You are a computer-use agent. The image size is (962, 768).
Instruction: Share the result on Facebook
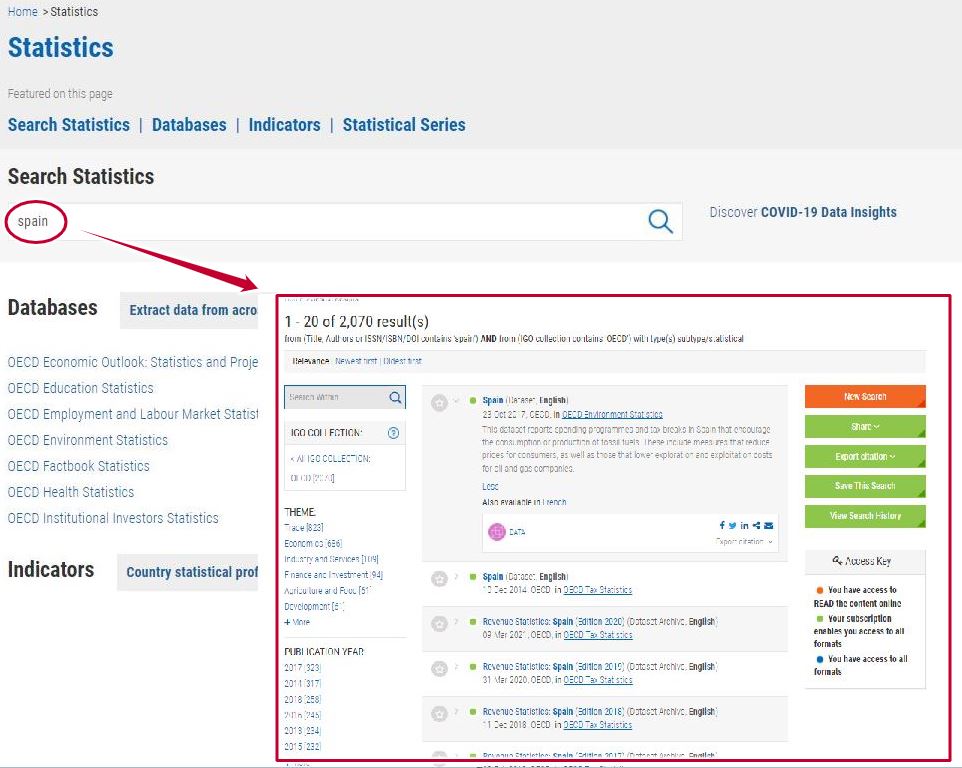[722, 525]
